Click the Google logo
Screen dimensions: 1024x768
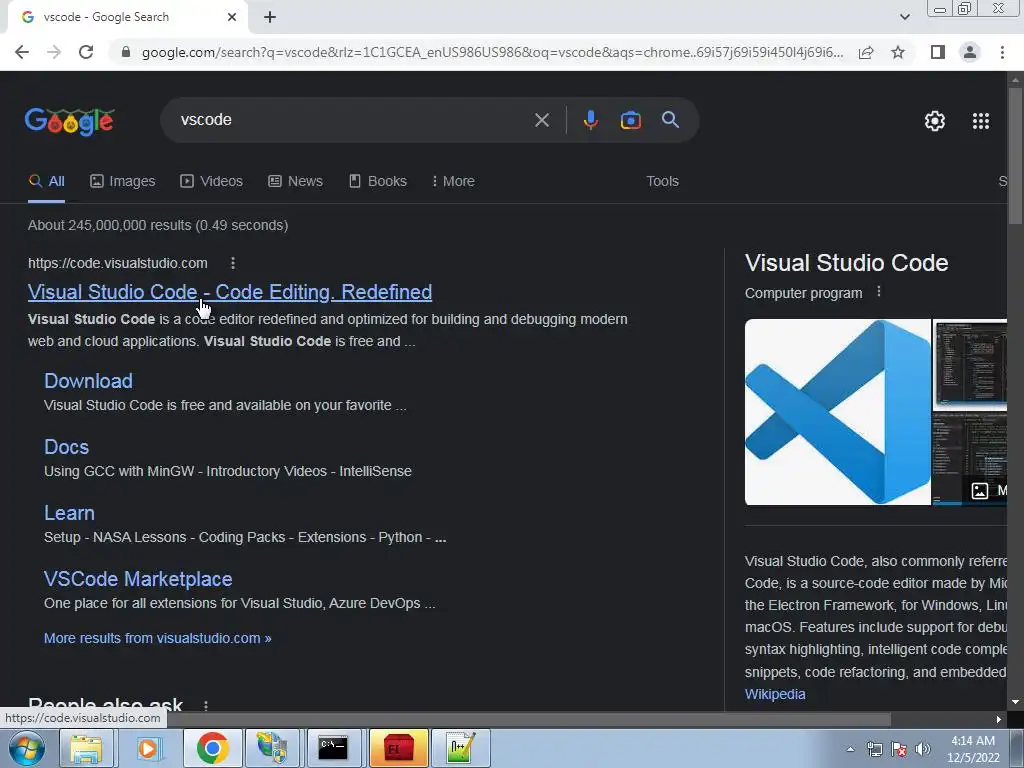click(x=70, y=121)
